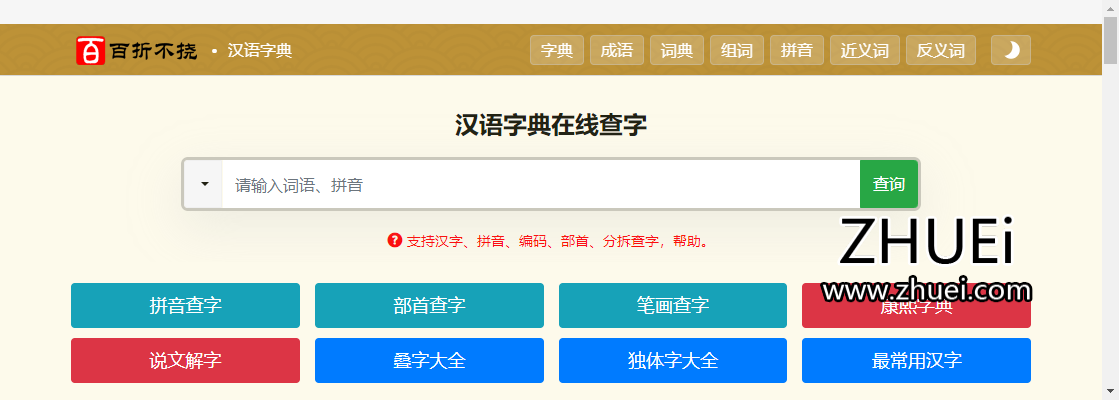Switch to the 拼音 navigation item
The image size is (1119, 400).
797,51
